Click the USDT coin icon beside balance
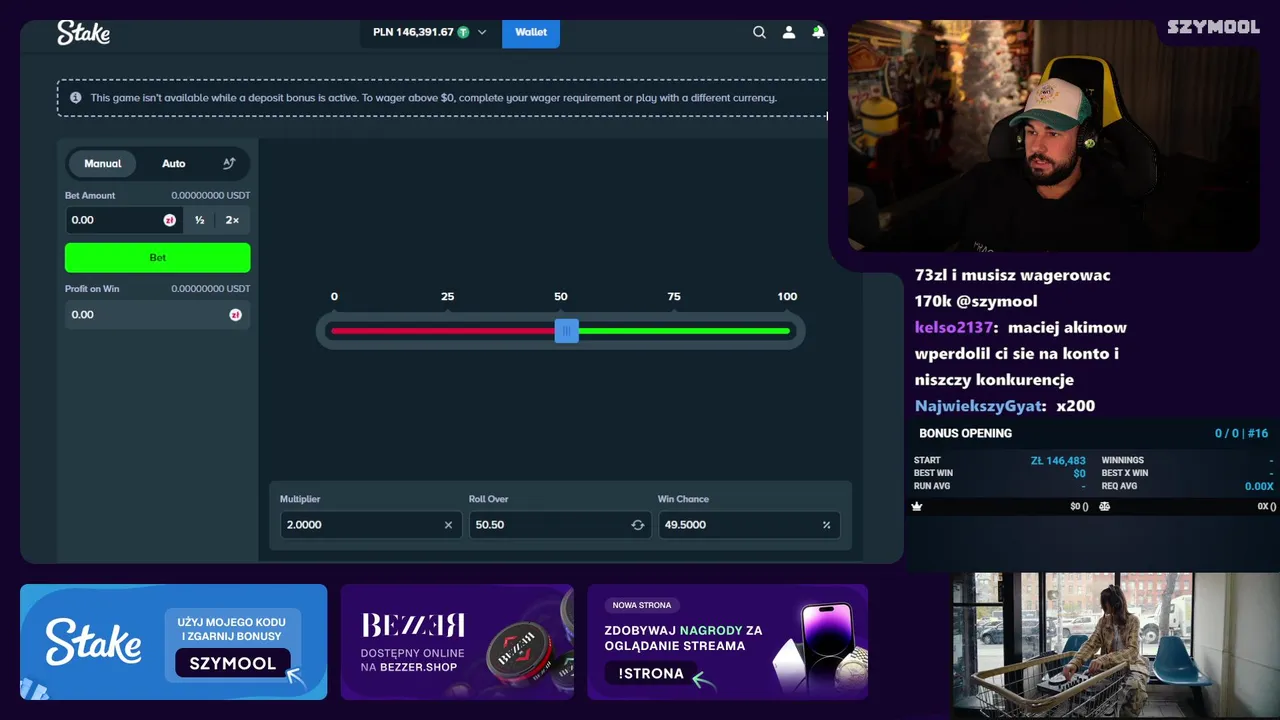This screenshot has width=1280, height=720. [463, 32]
